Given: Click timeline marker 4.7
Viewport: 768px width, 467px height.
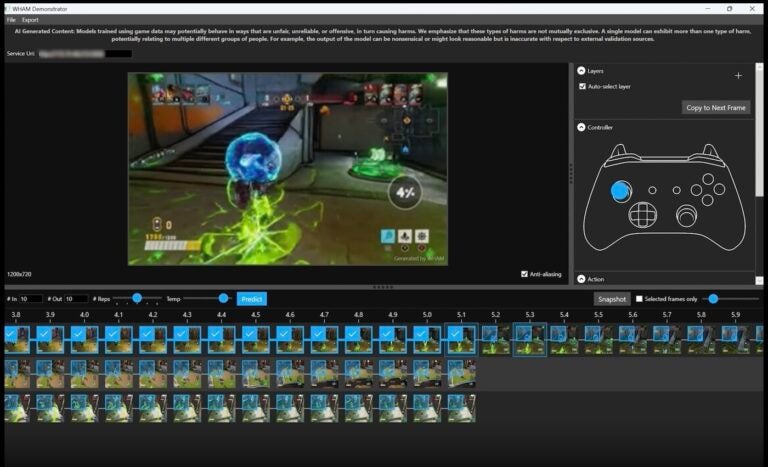Looking at the screenshot, I should point(324,315).
